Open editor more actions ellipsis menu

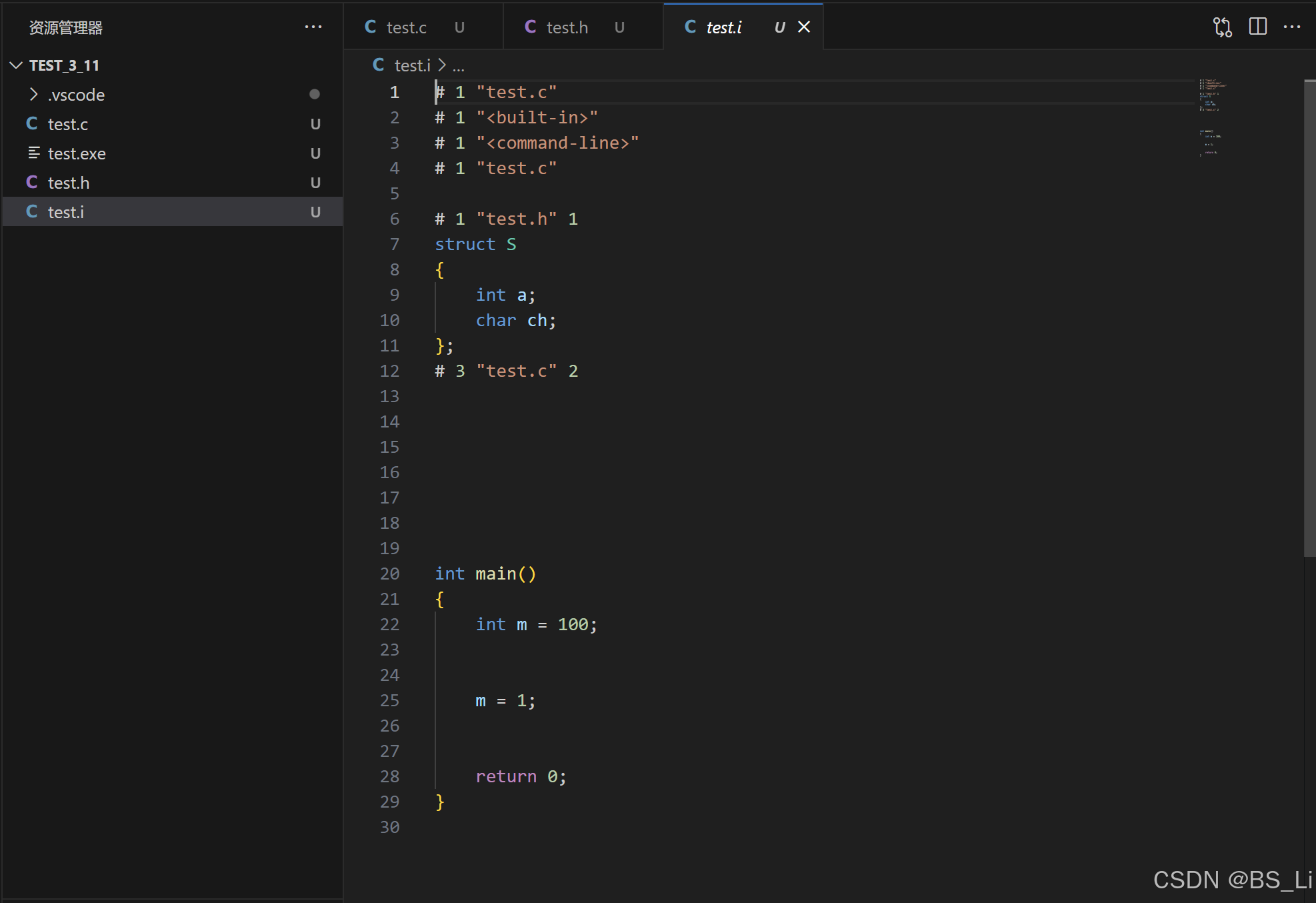pos(1291,27)
